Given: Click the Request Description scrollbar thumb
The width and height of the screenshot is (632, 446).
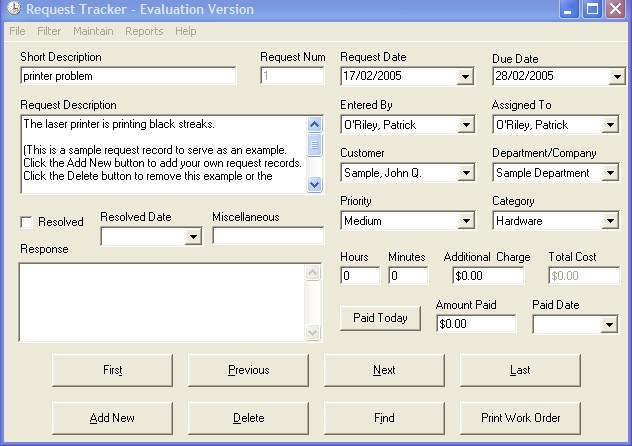Looking at the screenshot, I should coord(314,145).
